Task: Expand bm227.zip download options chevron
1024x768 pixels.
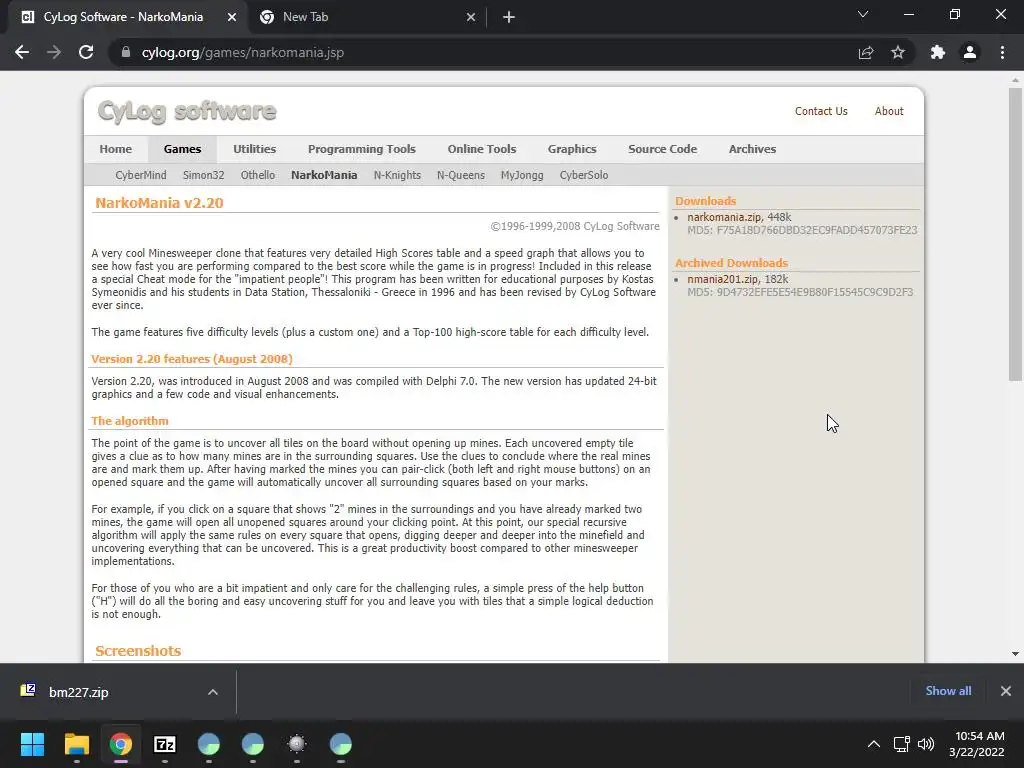Action: click(x=213, y=692)
